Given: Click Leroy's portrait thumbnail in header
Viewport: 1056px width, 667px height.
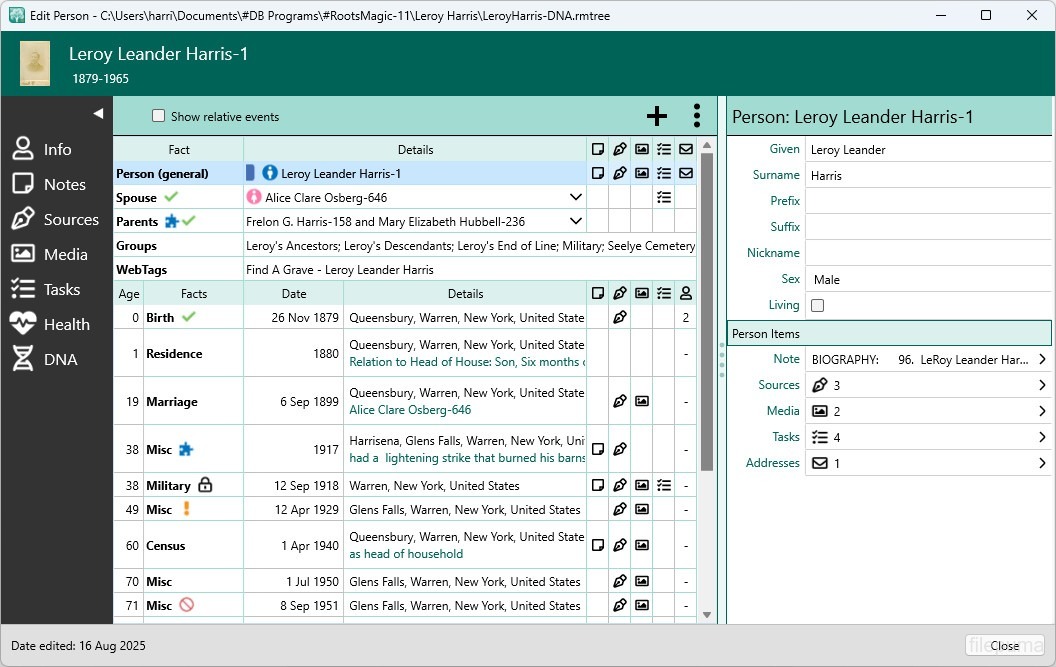Looking at the screenshot, I should [x=35, y=64].
